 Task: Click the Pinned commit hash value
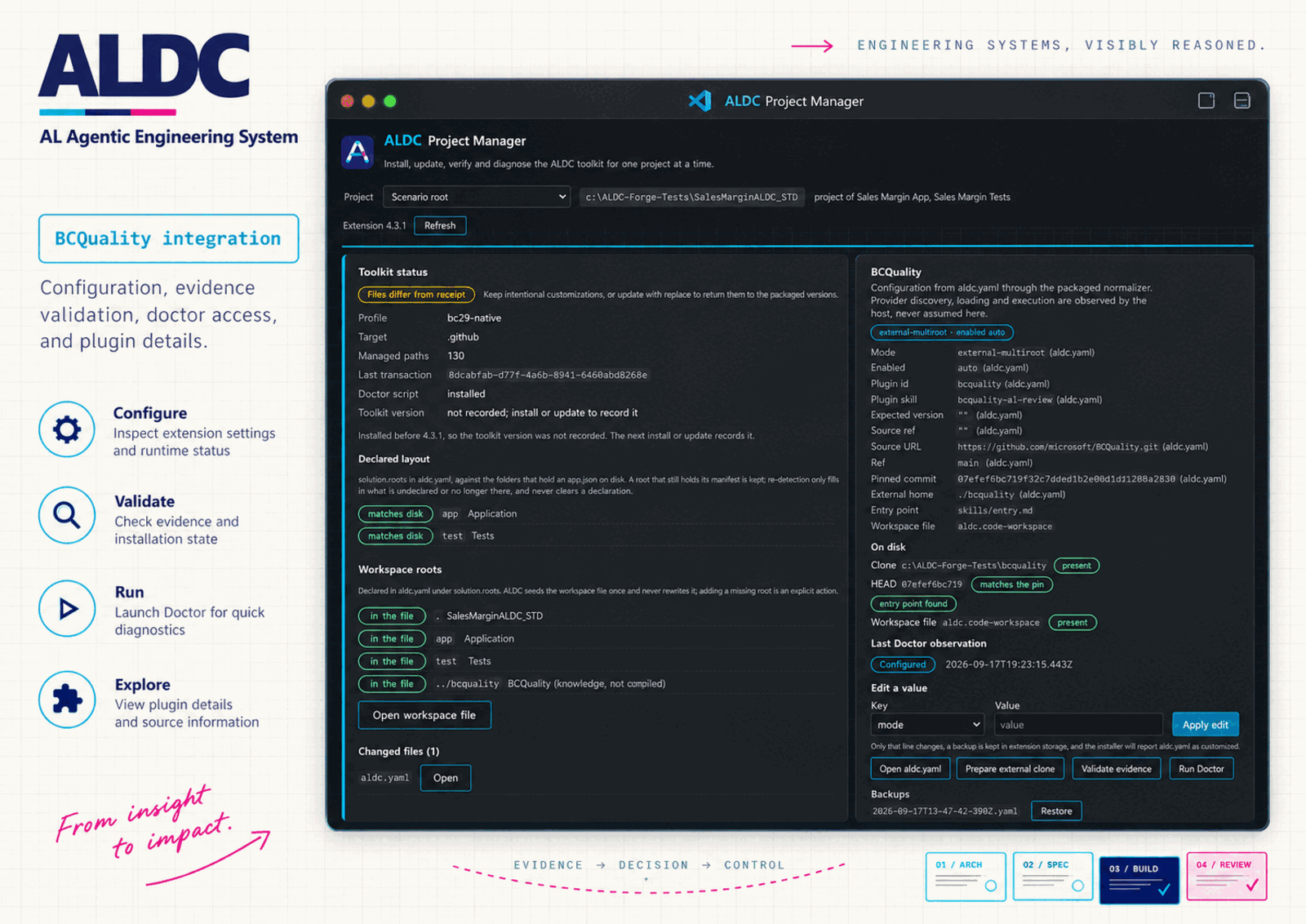1066,479
